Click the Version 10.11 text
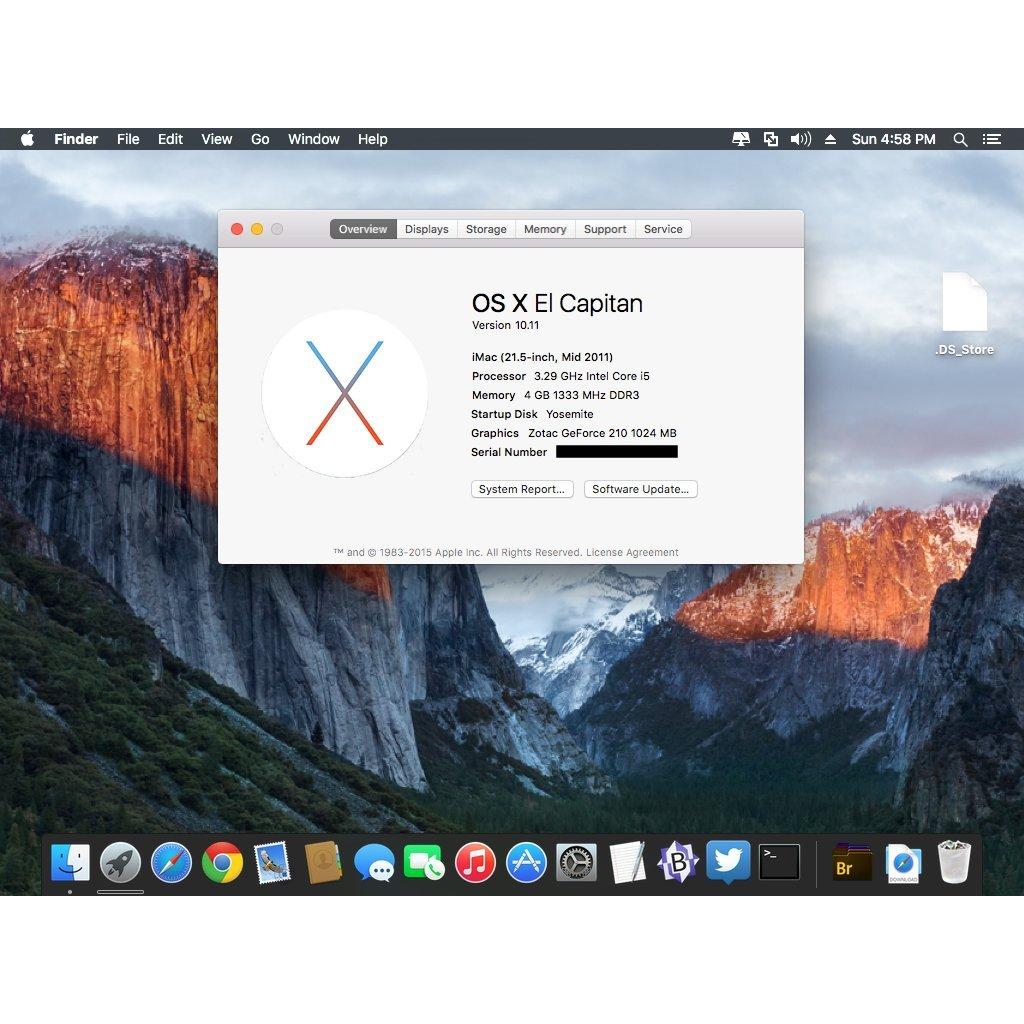Screen dimensions: 1024x1024 [x=505, y=325]
